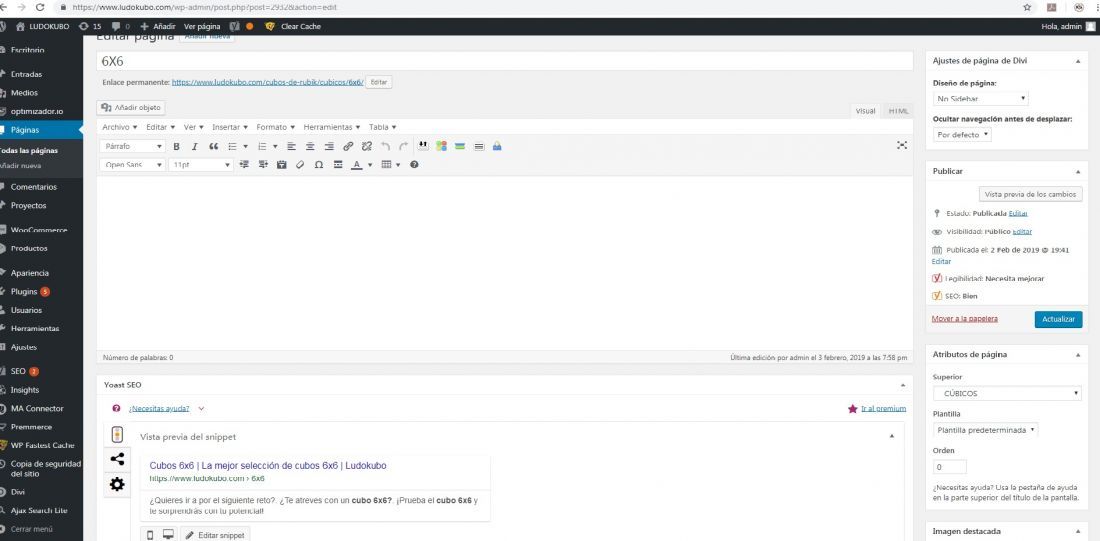Click the ¿Necesitas ayuda? Yoast link
The height and width of the screenshot is (541, 1100).
(159, 408)
